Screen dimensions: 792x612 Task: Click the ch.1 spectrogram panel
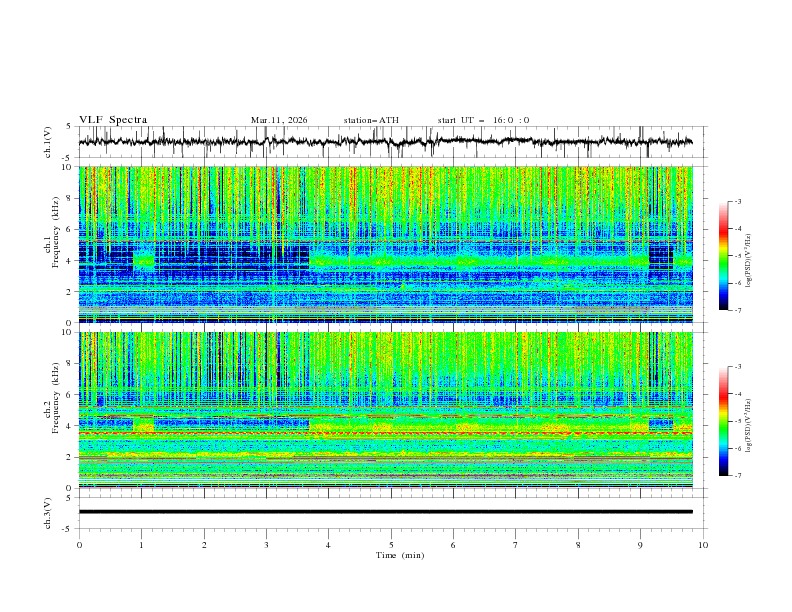click(x=385, y=244)
